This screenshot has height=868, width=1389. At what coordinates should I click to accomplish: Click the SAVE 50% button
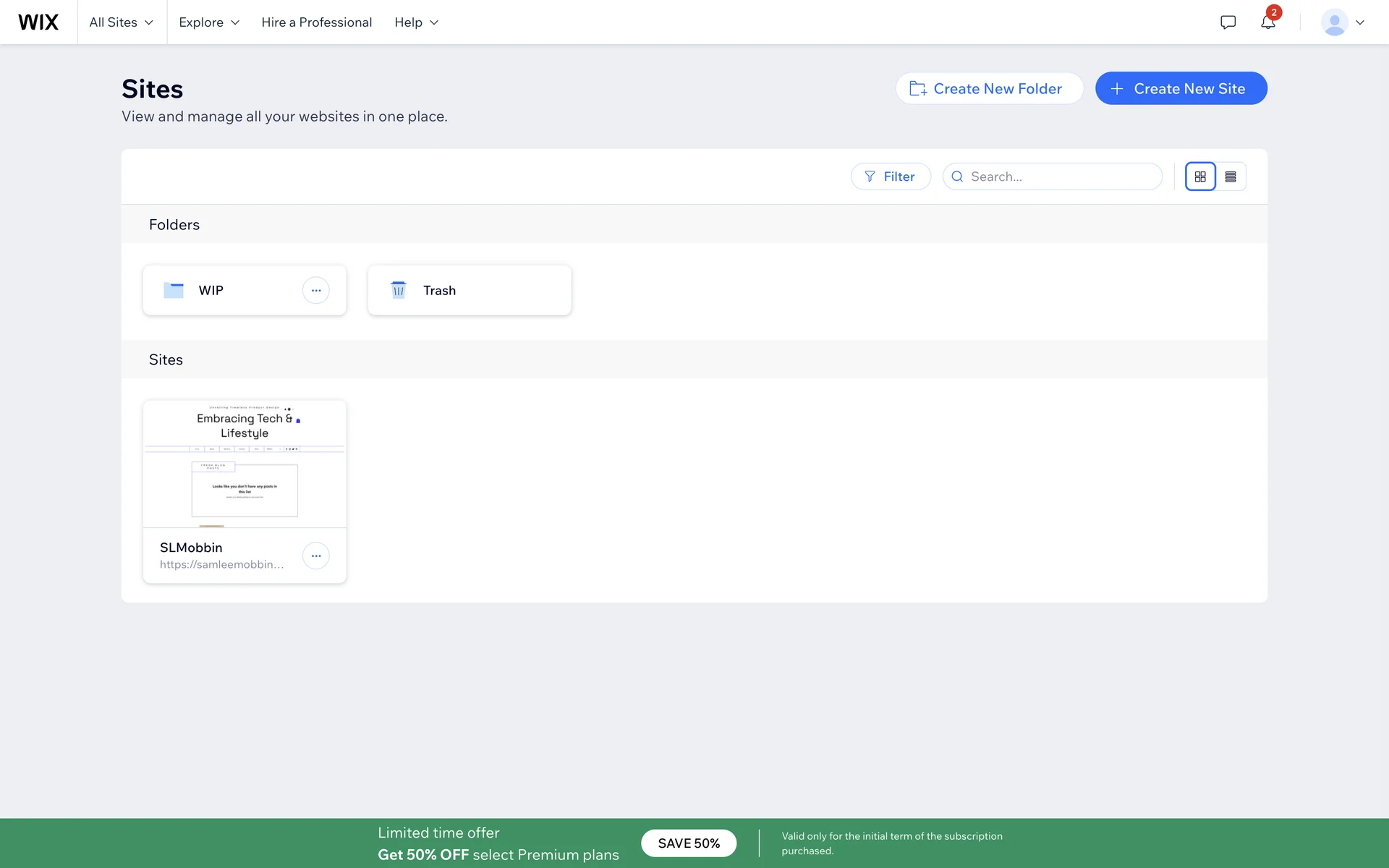[x=689, y=843]
